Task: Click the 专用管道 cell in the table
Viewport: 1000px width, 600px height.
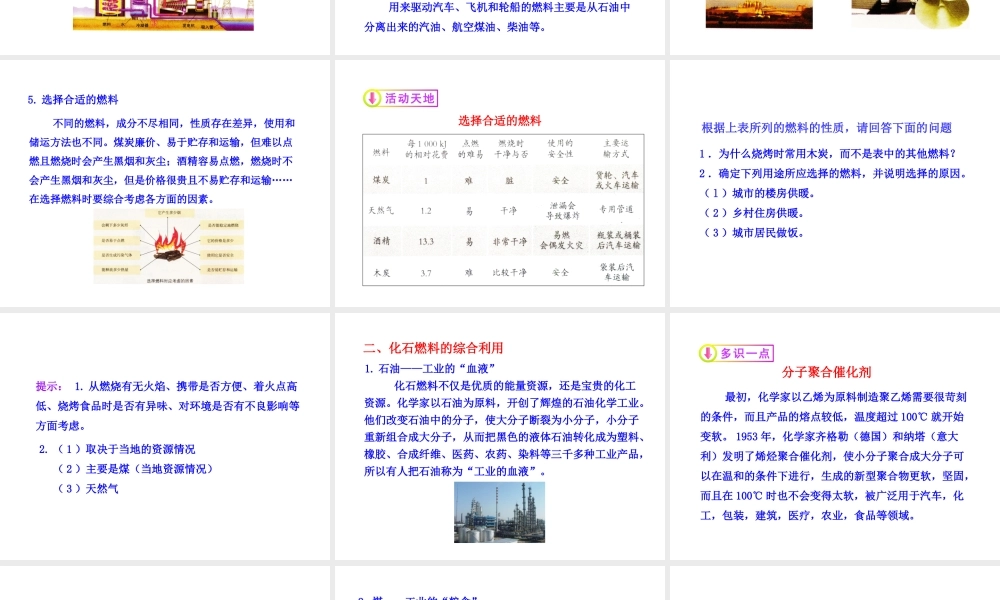Action: tap(616, 209)
